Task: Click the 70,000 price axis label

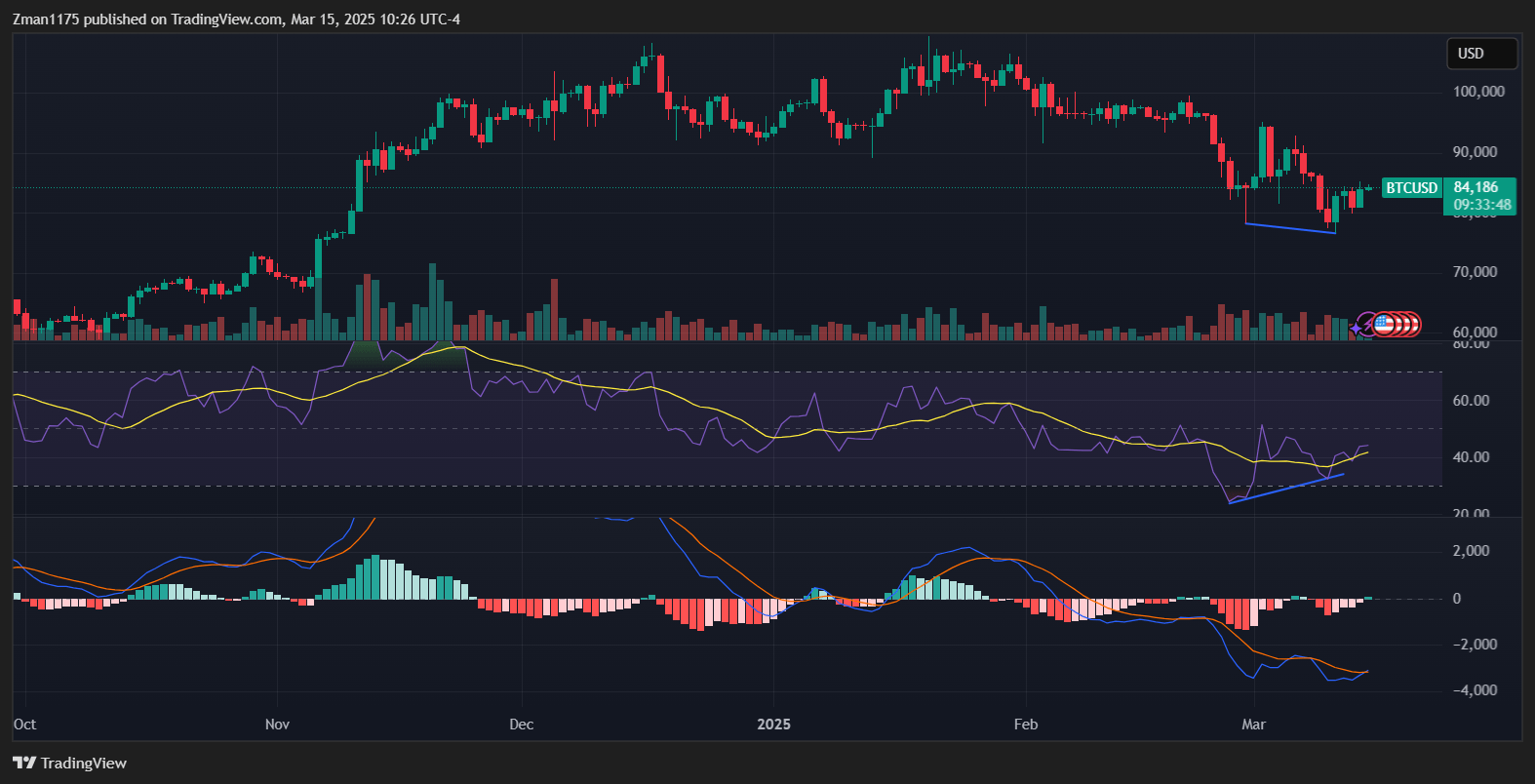Action: (x=1475, y=272)
